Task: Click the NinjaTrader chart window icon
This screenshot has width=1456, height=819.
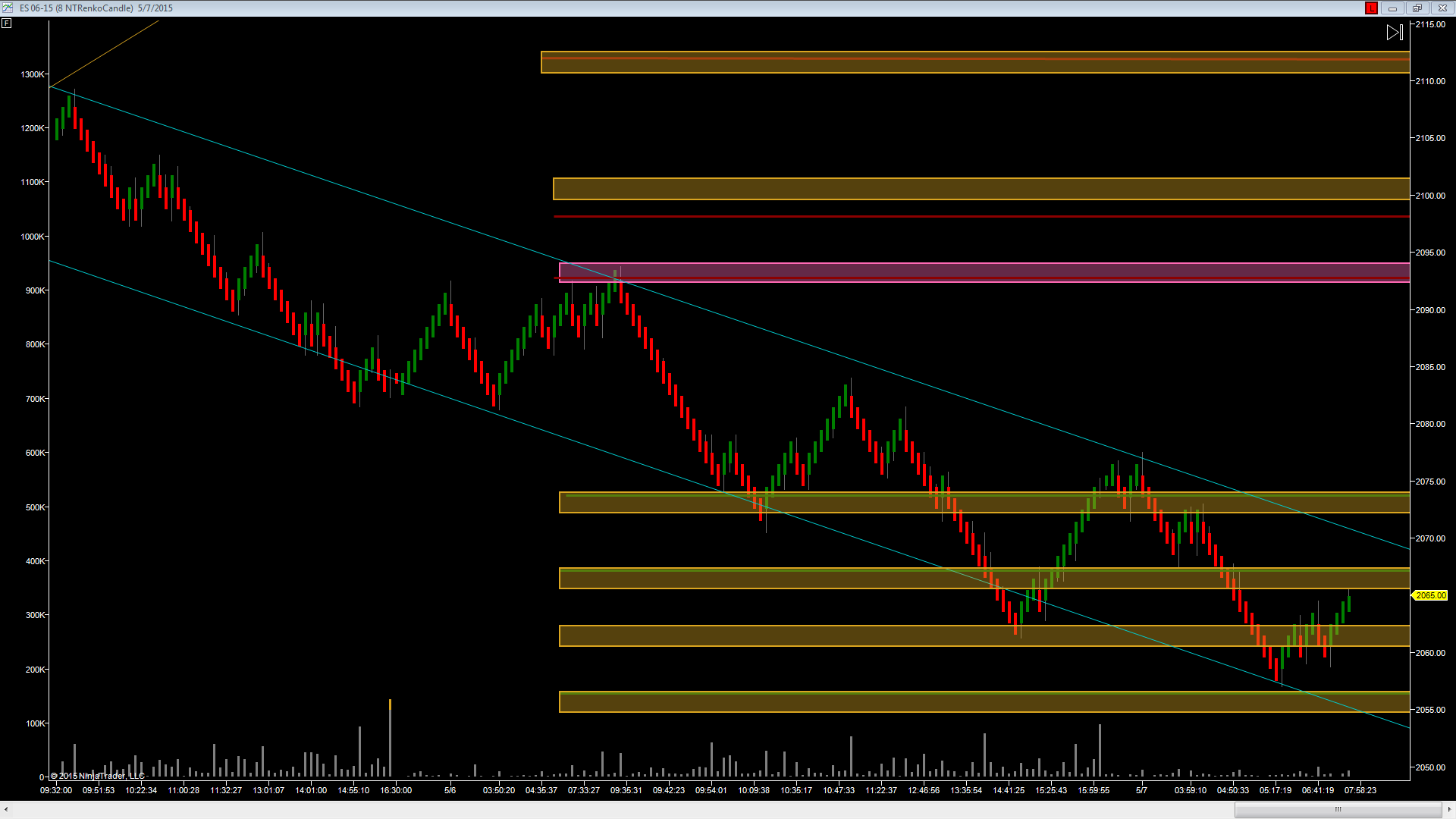Action: (8, 8)
